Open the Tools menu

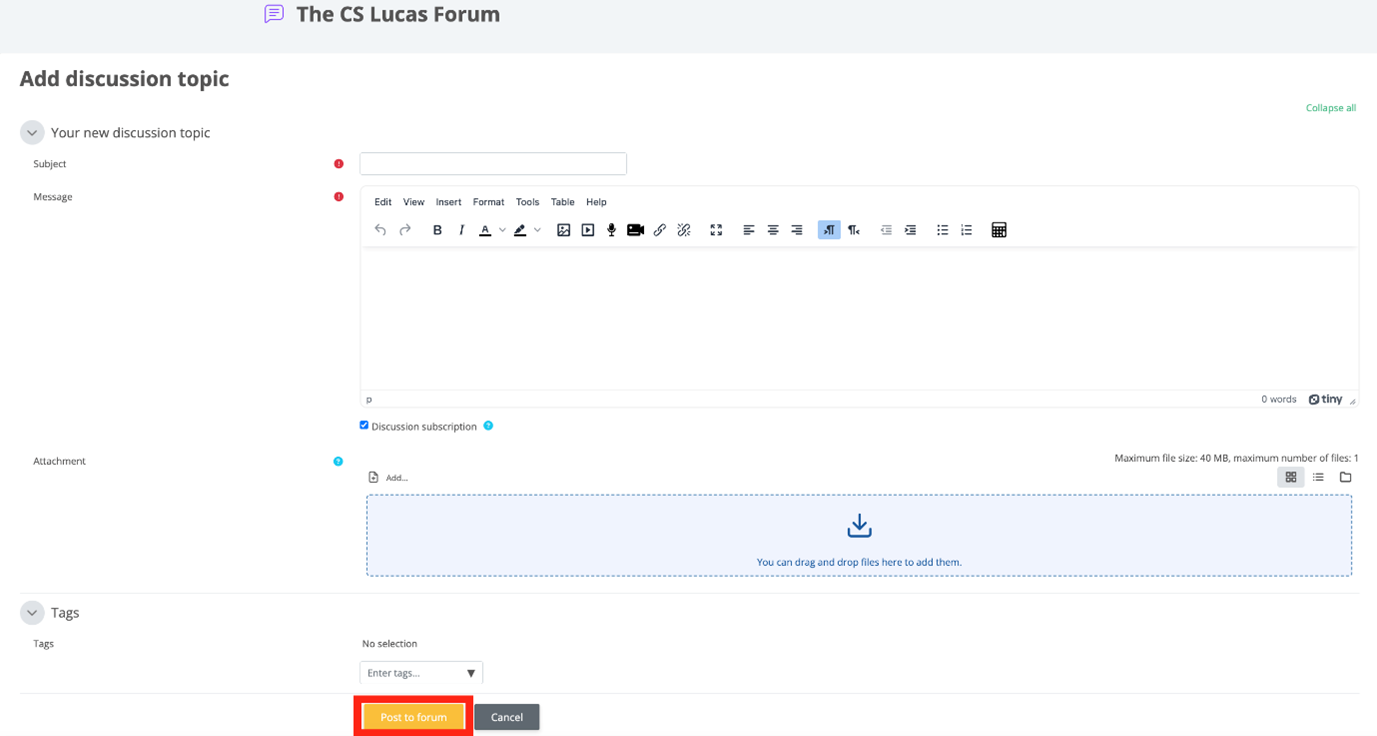point(527,202)
